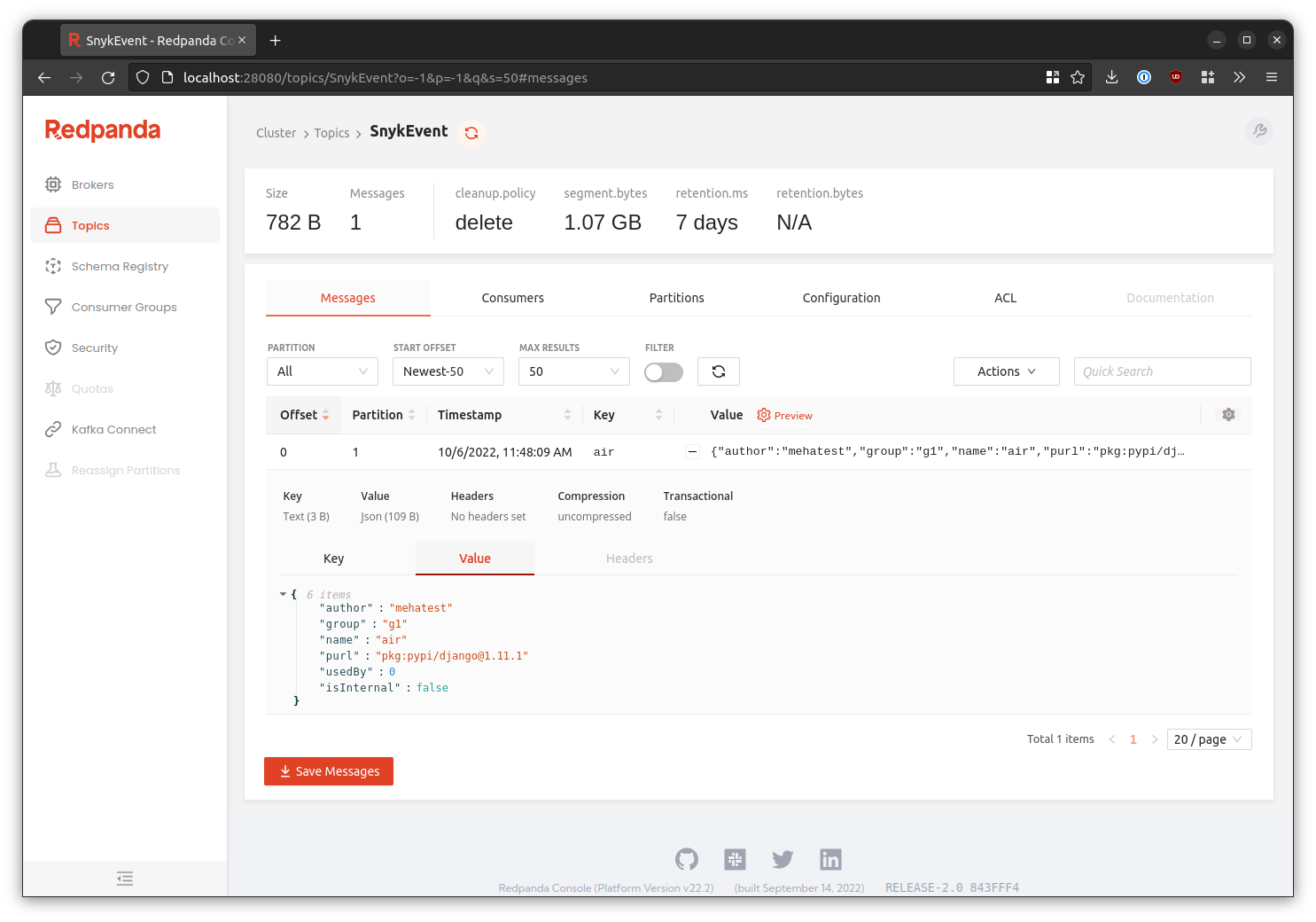Click previous page arrow in pagination
Image resolution: width=1316 pixels, height=922 pixels.
(1112, 739)
